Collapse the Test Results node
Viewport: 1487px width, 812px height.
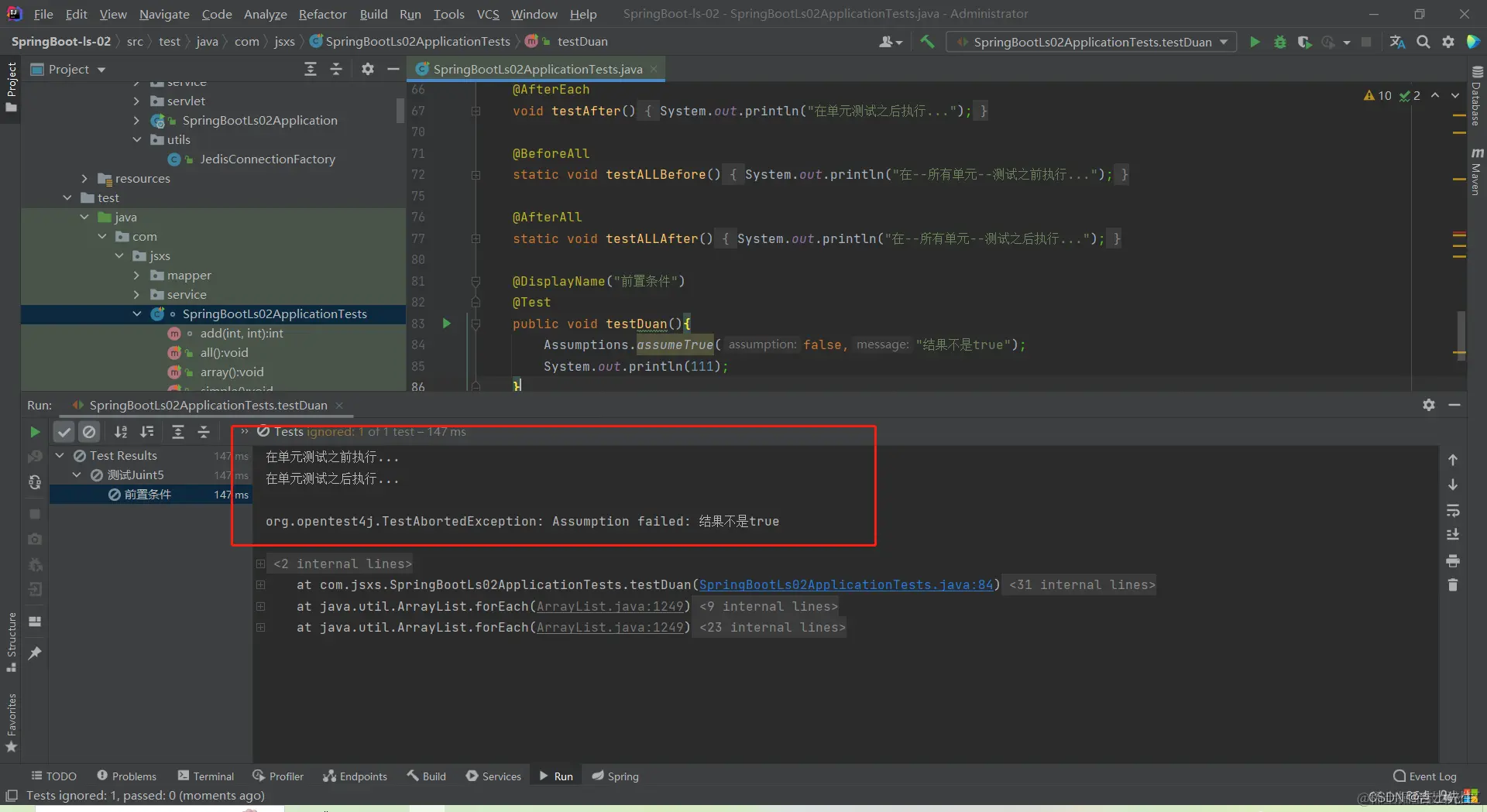60,455
